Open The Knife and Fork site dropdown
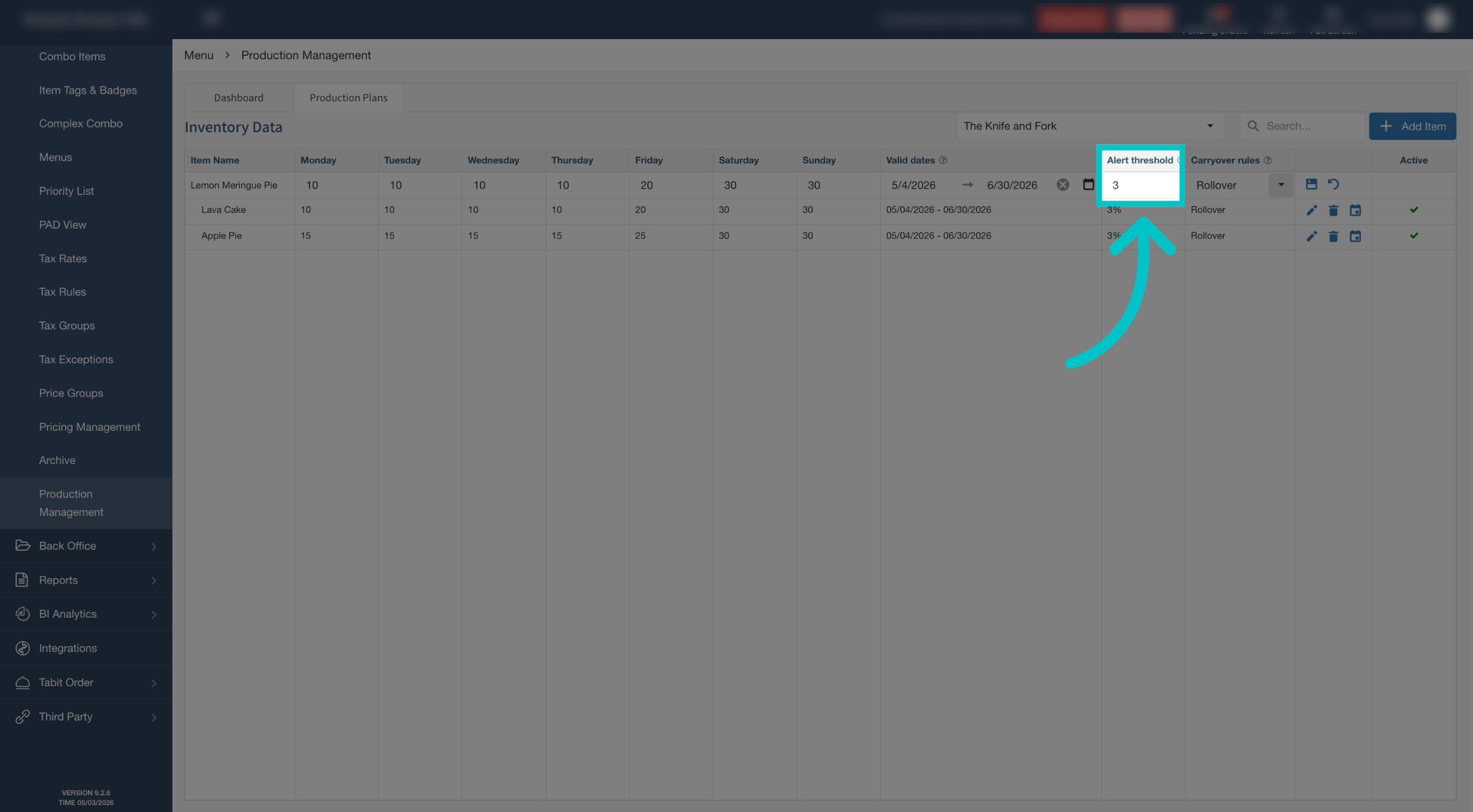Viewport: 1473px width, 812px height. [1090, 126]
